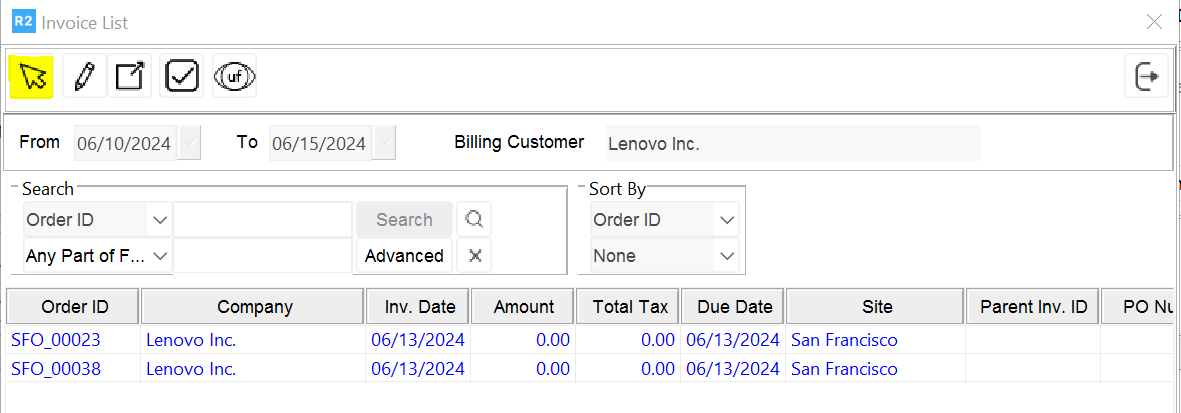Click the magnifying glass search icon
This screenshot has width=1181, height=413.
(x=475, y=220)
